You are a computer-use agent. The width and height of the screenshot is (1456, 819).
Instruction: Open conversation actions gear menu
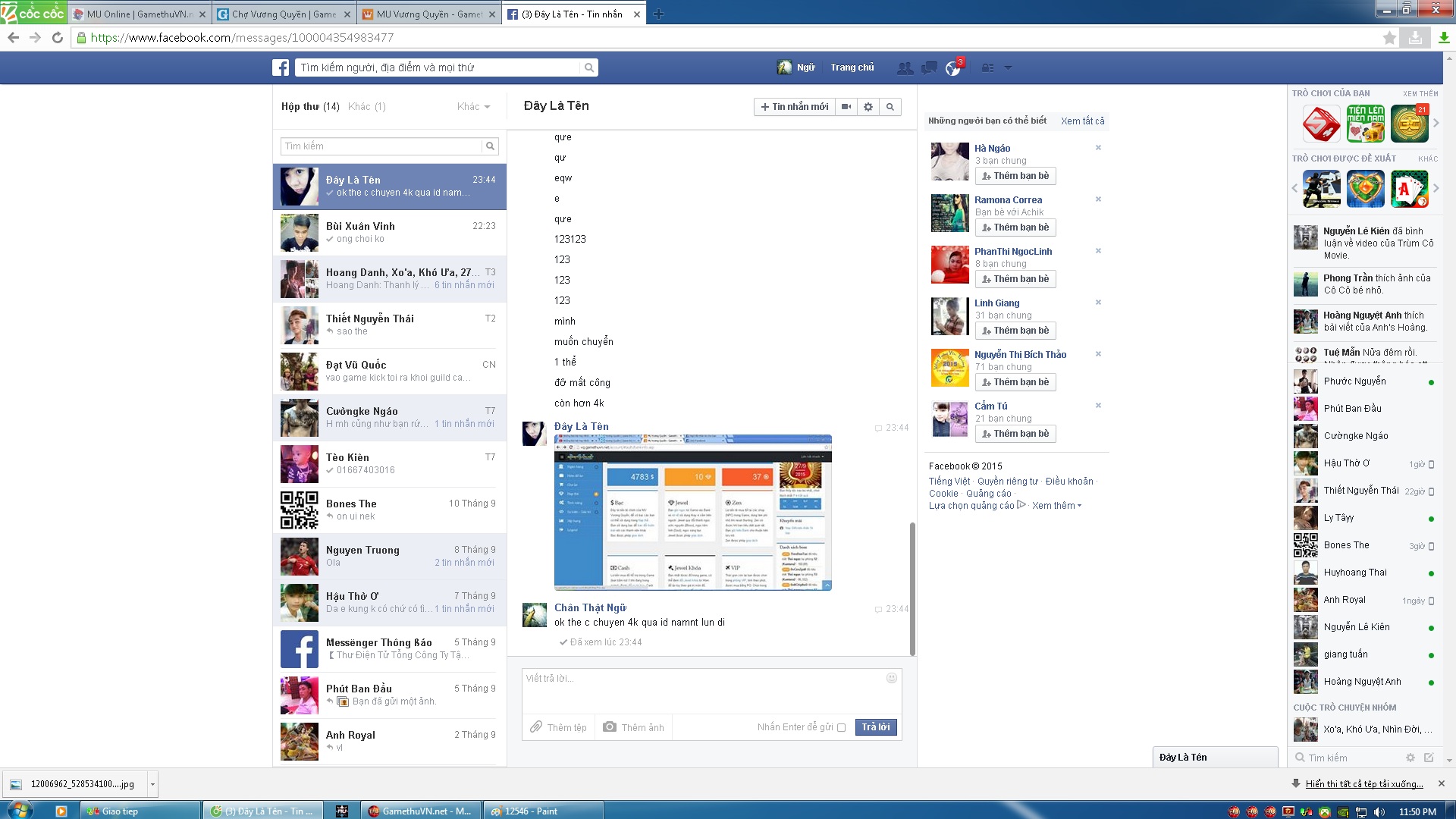click(x=868, y=107)
